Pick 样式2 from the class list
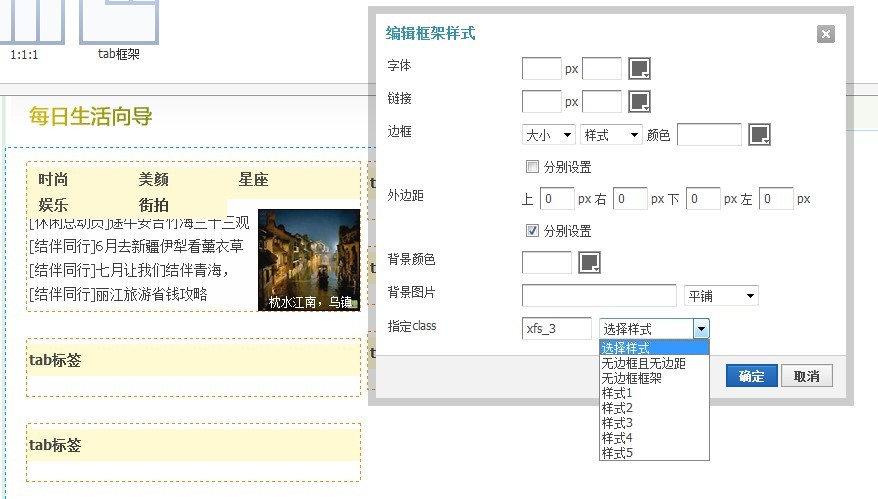The image size is (878, 499). click(654, 408)
